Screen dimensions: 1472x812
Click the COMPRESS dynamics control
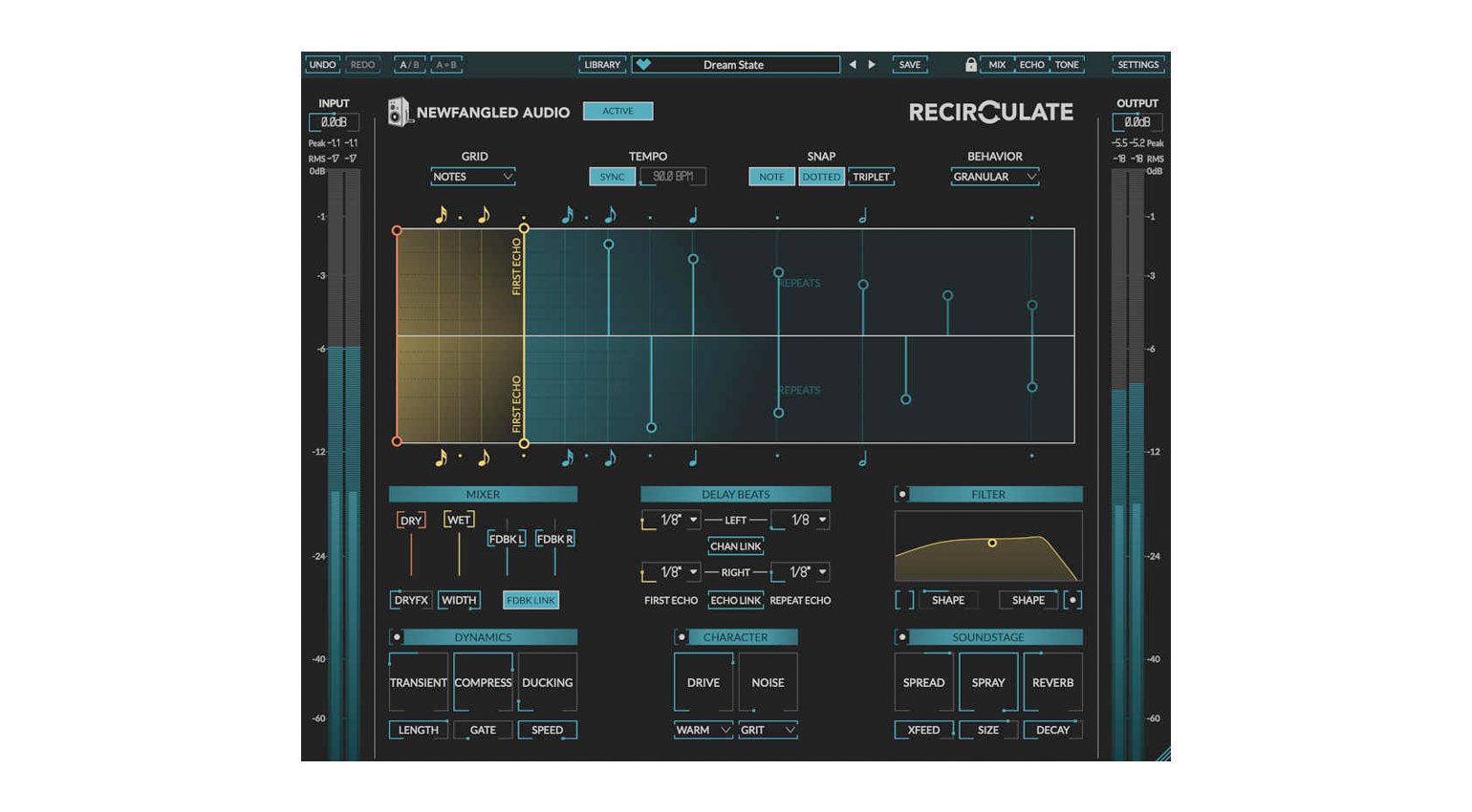pyautogui.click(x=483, y=682)
